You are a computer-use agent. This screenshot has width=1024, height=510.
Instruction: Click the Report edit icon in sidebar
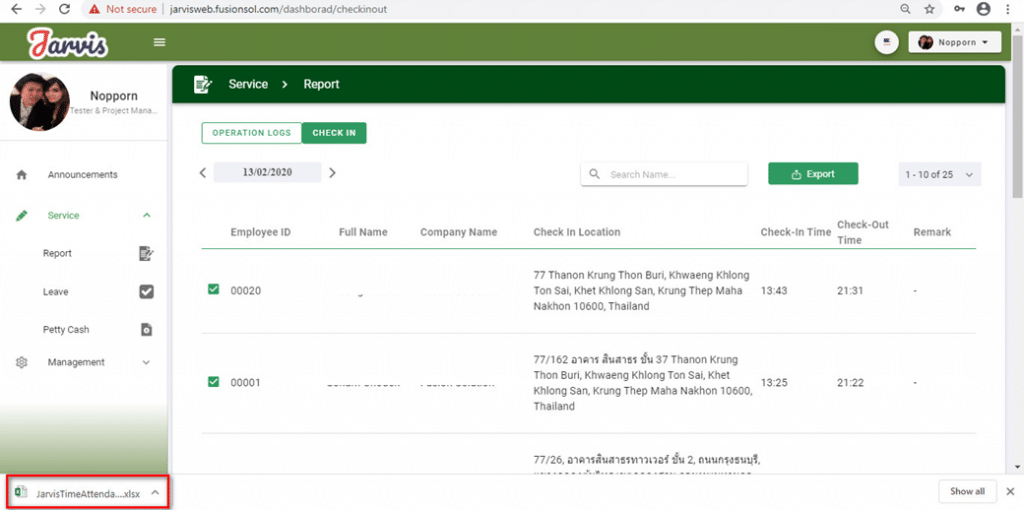pyautogui.click(x=146, y=254)
